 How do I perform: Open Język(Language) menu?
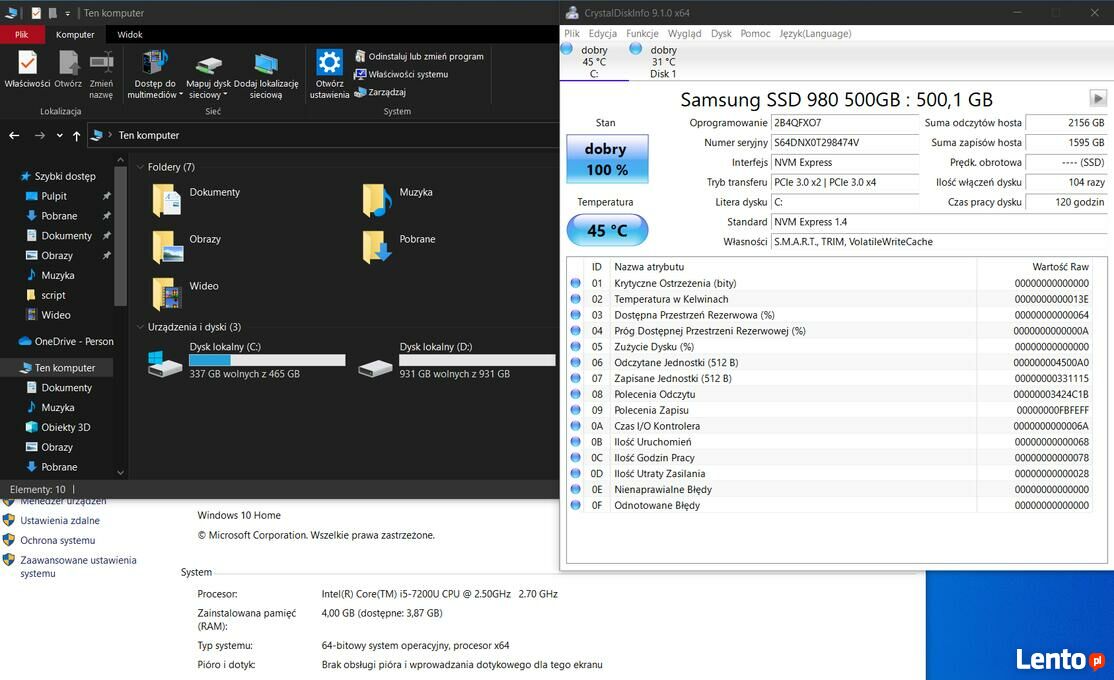click(x=815, y=33)
